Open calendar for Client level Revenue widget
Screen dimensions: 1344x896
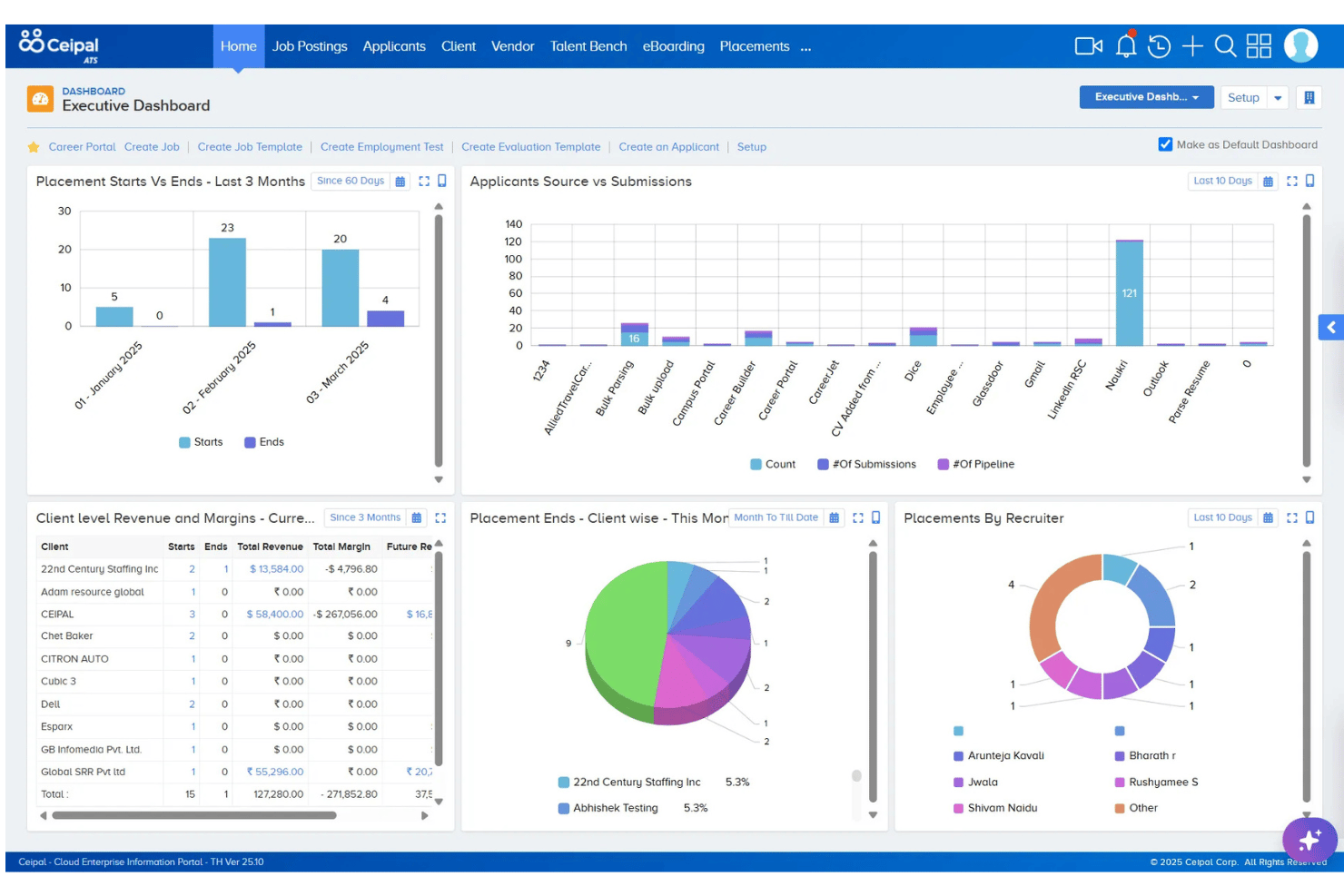[417, 518]
